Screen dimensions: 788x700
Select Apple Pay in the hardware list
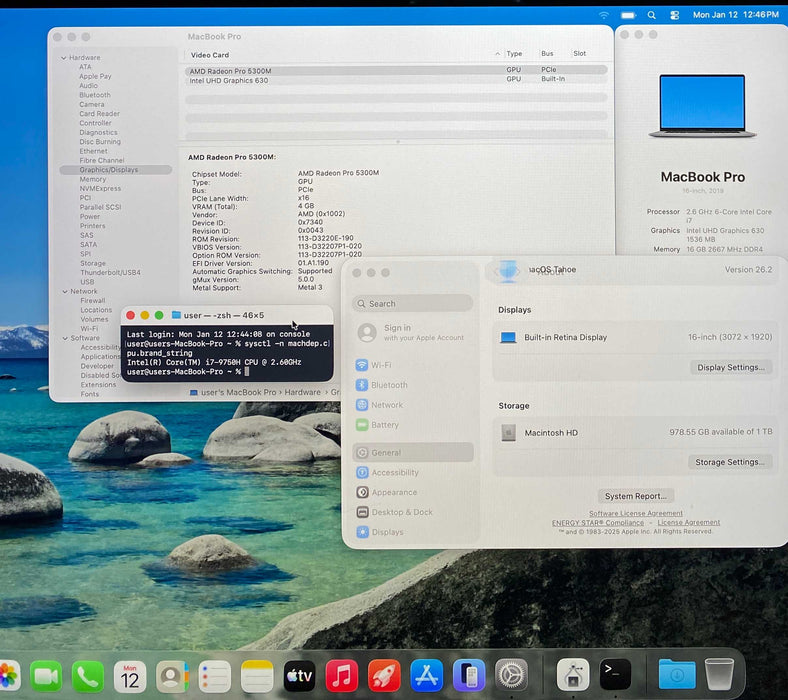pos(95,76)
